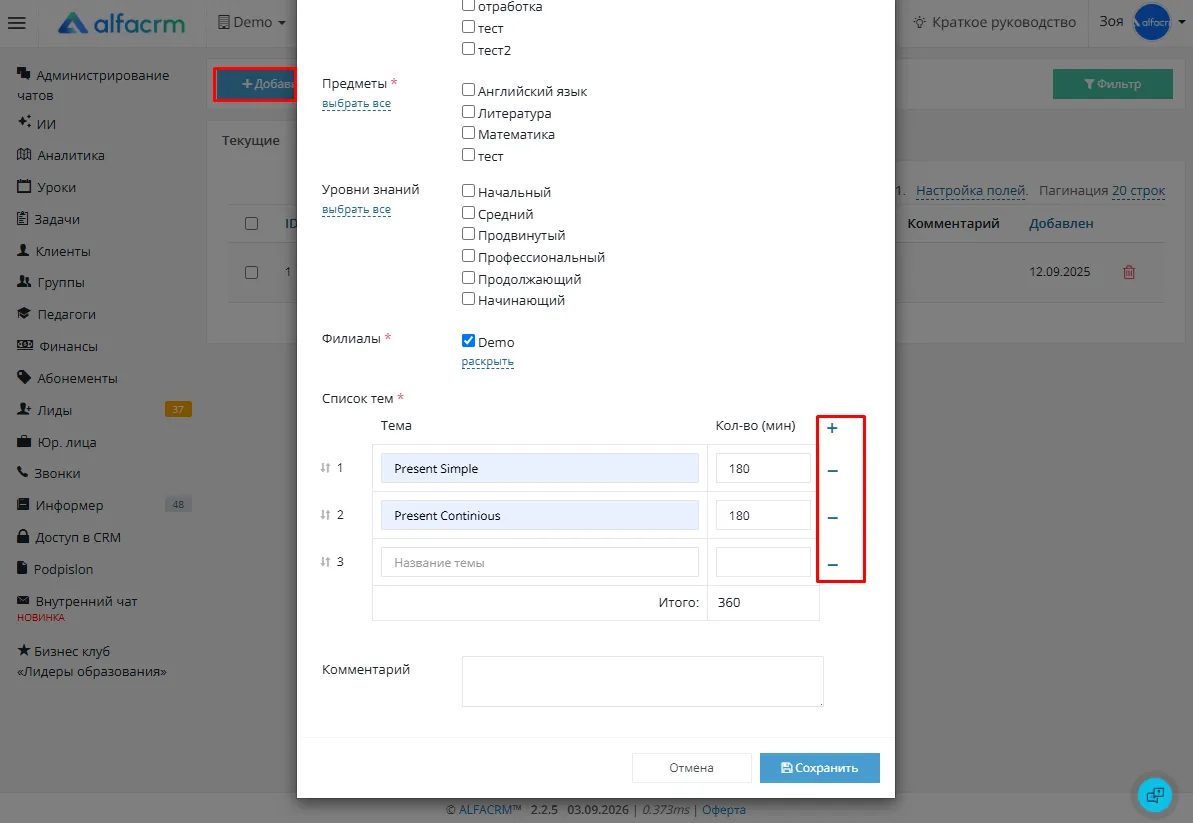Click the empty Название темы field
Screen dimensions: 1193x823
click(x=539, y=563)
